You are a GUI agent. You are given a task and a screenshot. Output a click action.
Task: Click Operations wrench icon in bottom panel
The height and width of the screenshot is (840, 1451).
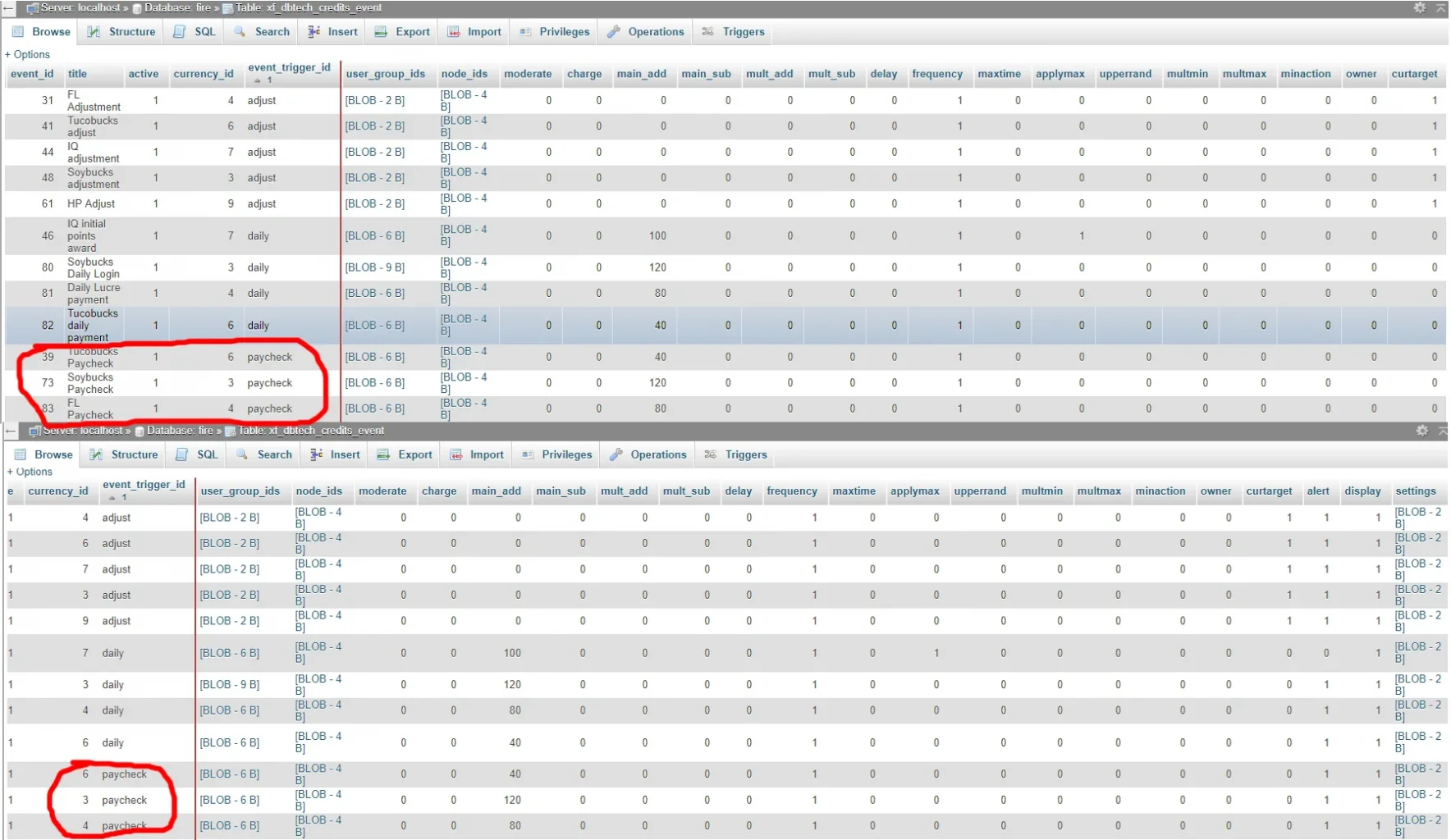(x=616, y=454)
